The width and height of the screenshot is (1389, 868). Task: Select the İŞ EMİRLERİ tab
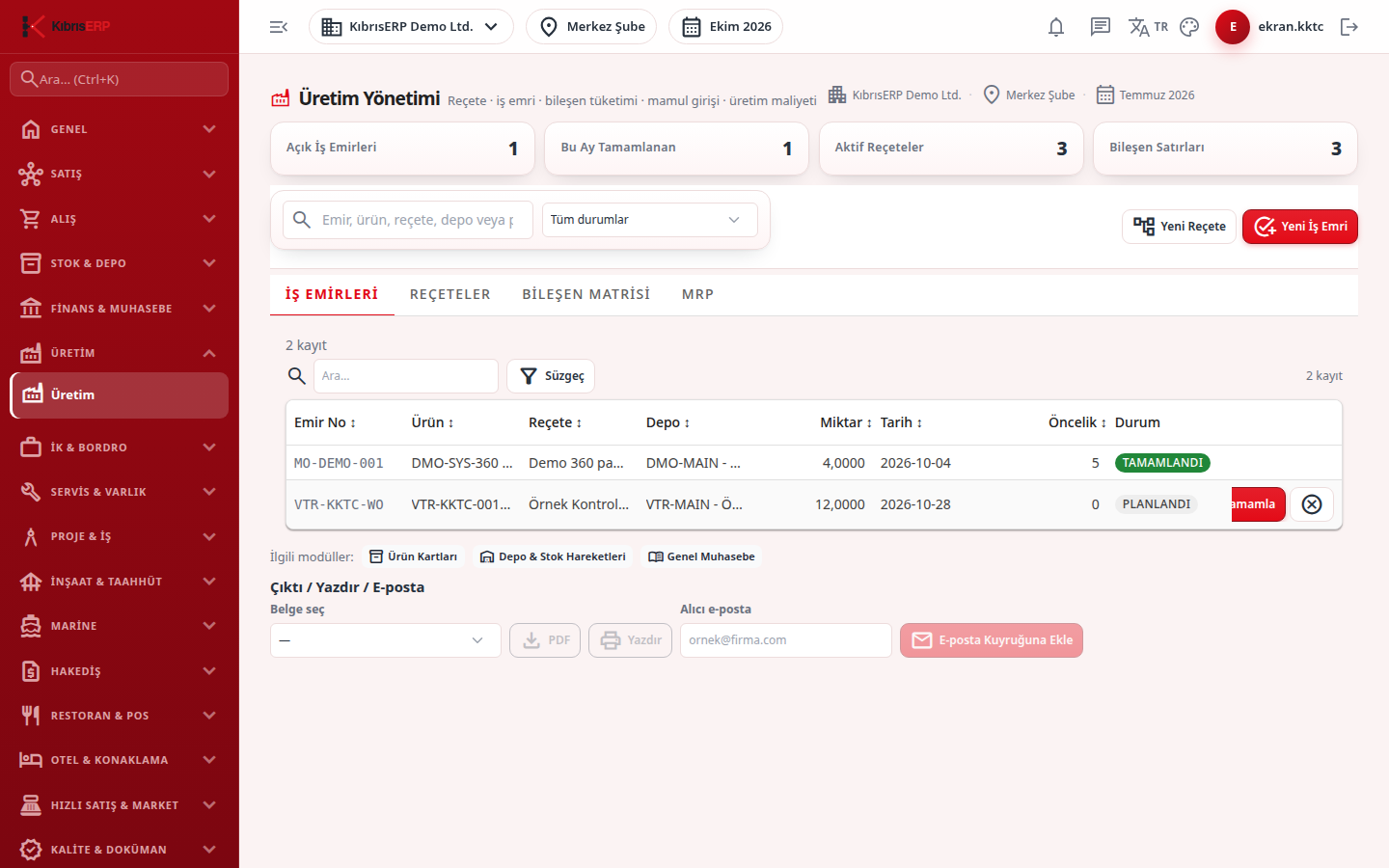(x=332, y=294)
